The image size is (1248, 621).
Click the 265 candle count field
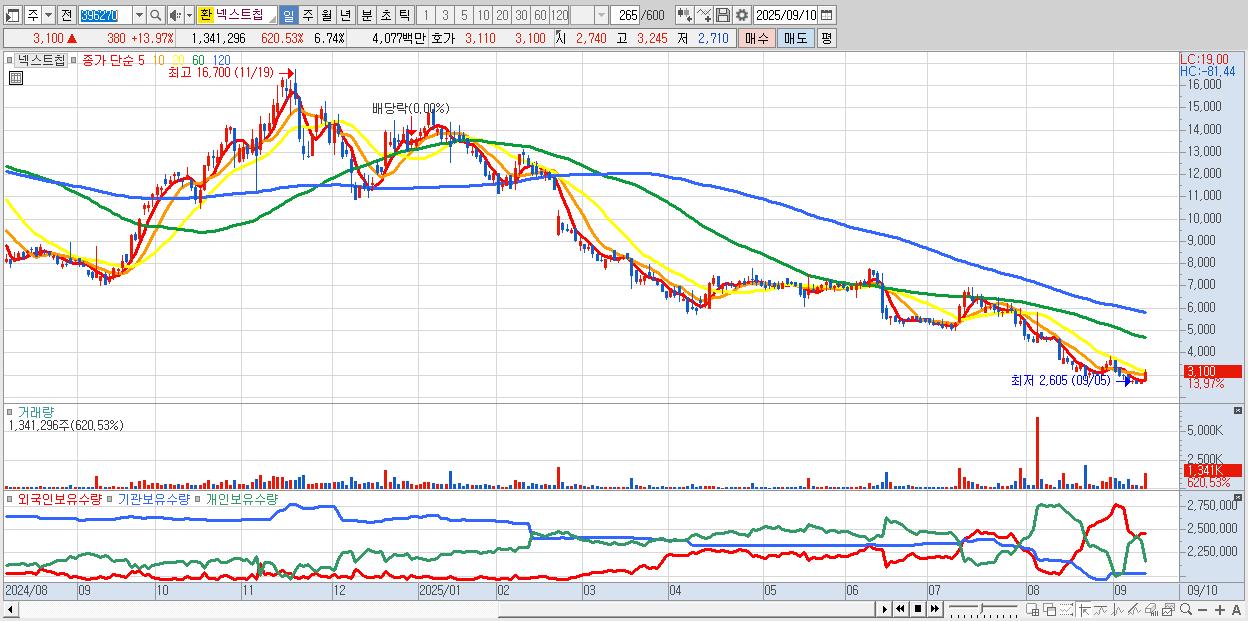pyautogui.click(x=625, y=15)
